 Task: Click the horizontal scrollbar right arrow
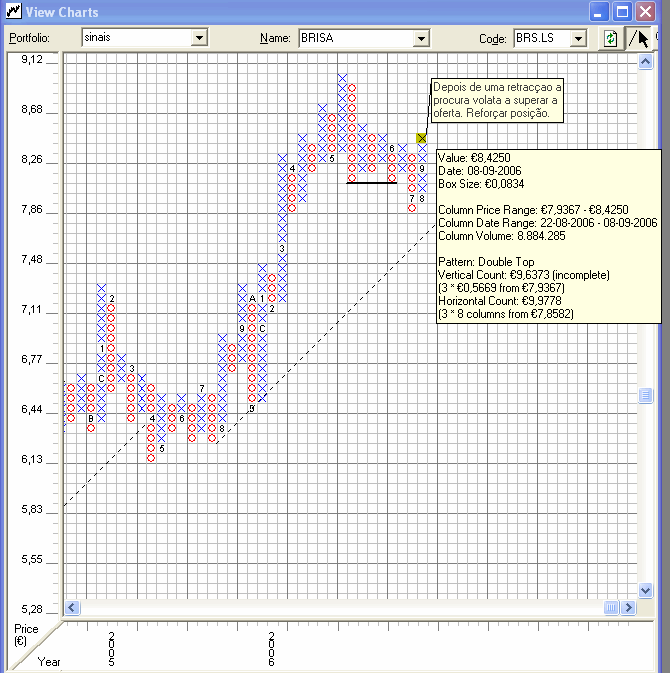(628, 608)
